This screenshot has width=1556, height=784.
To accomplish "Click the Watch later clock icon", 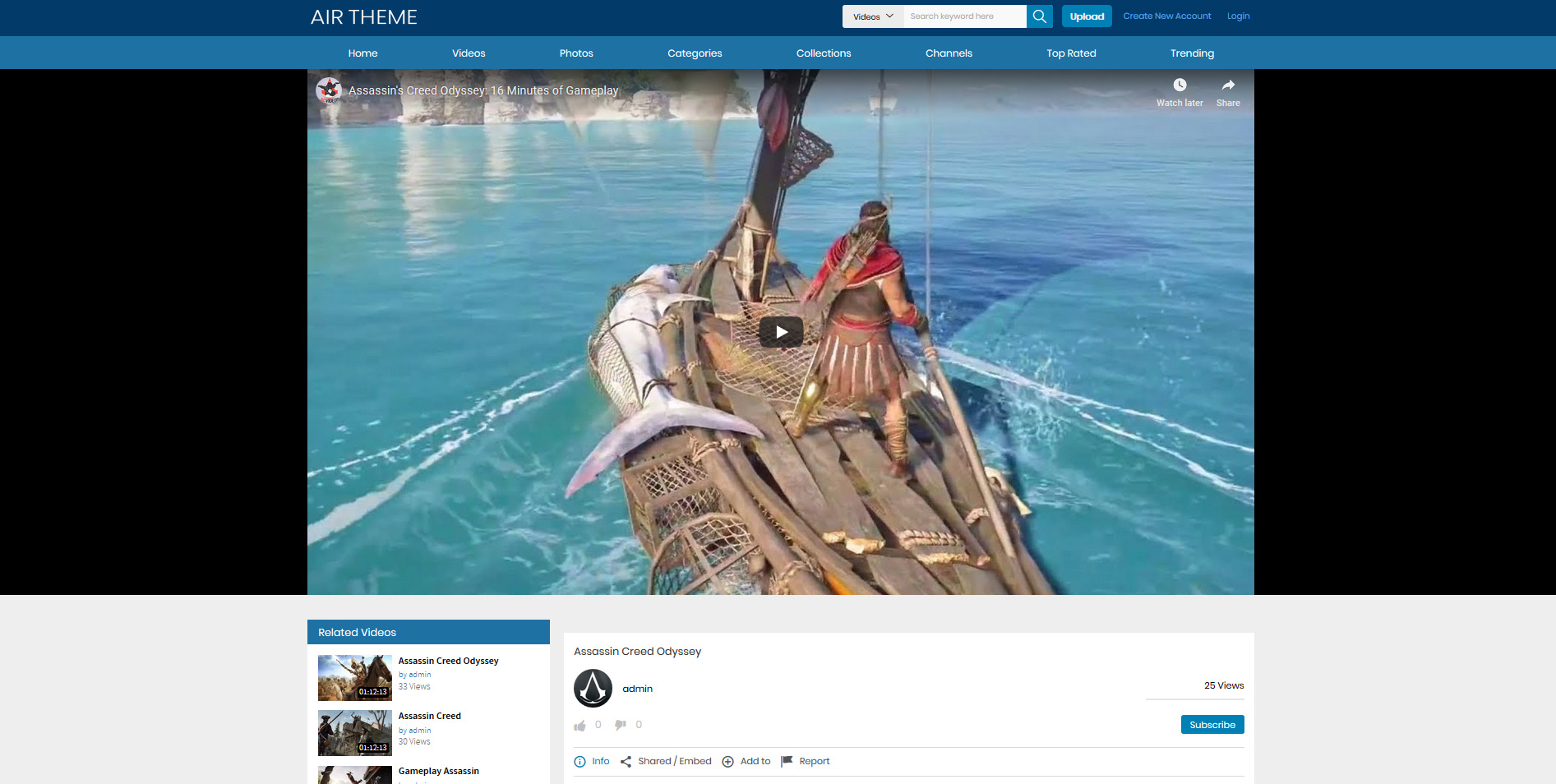I will click(x=1180, y=85).
